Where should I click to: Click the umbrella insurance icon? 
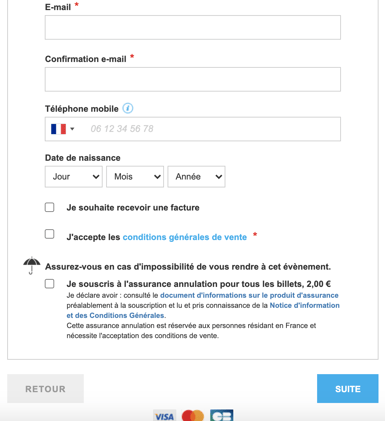tap(31, 265)
